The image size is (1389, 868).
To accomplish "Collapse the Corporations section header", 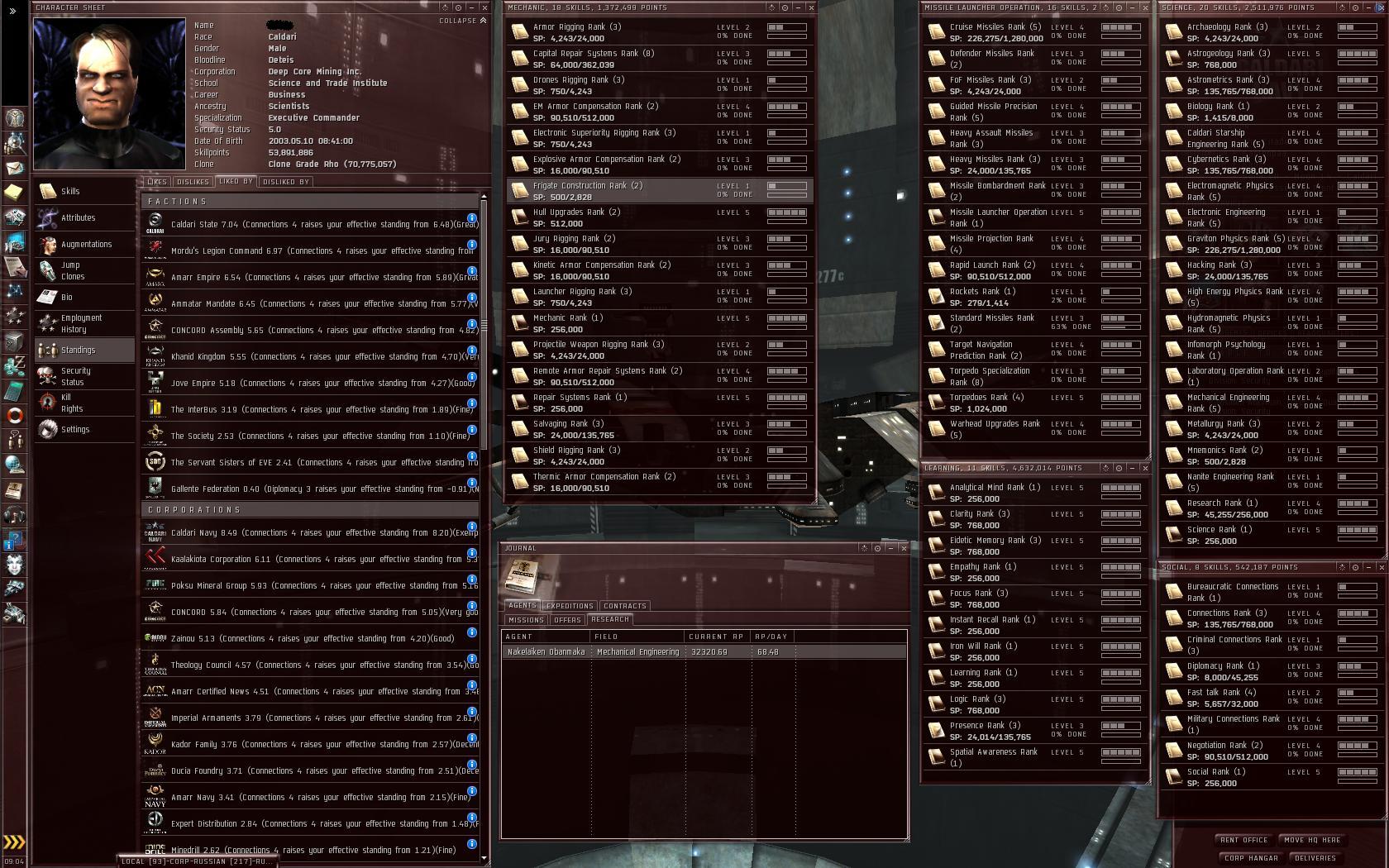I will pyautogui.click(x=310, y=509).
